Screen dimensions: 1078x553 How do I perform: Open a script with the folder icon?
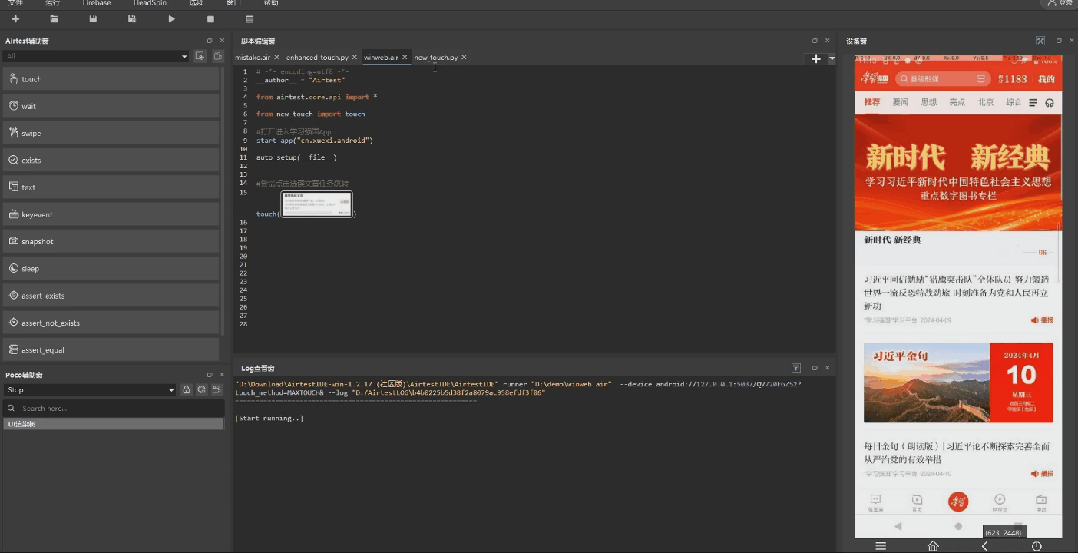coord(54,19)
